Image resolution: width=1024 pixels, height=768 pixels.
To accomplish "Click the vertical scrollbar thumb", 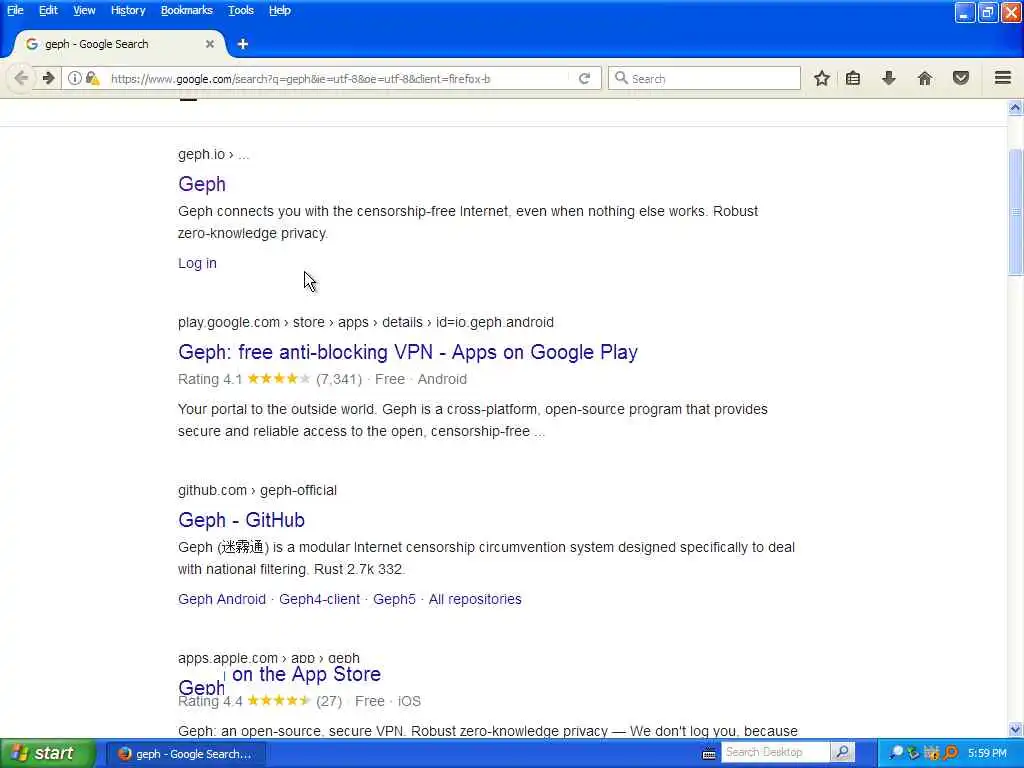I will click(1015, 212).
